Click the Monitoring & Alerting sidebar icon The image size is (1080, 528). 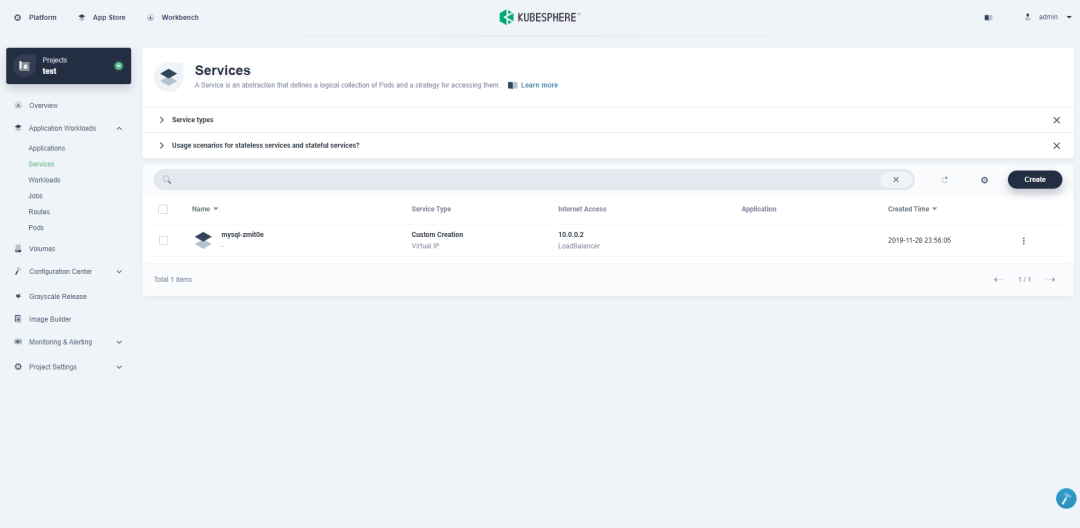[18, 341]
